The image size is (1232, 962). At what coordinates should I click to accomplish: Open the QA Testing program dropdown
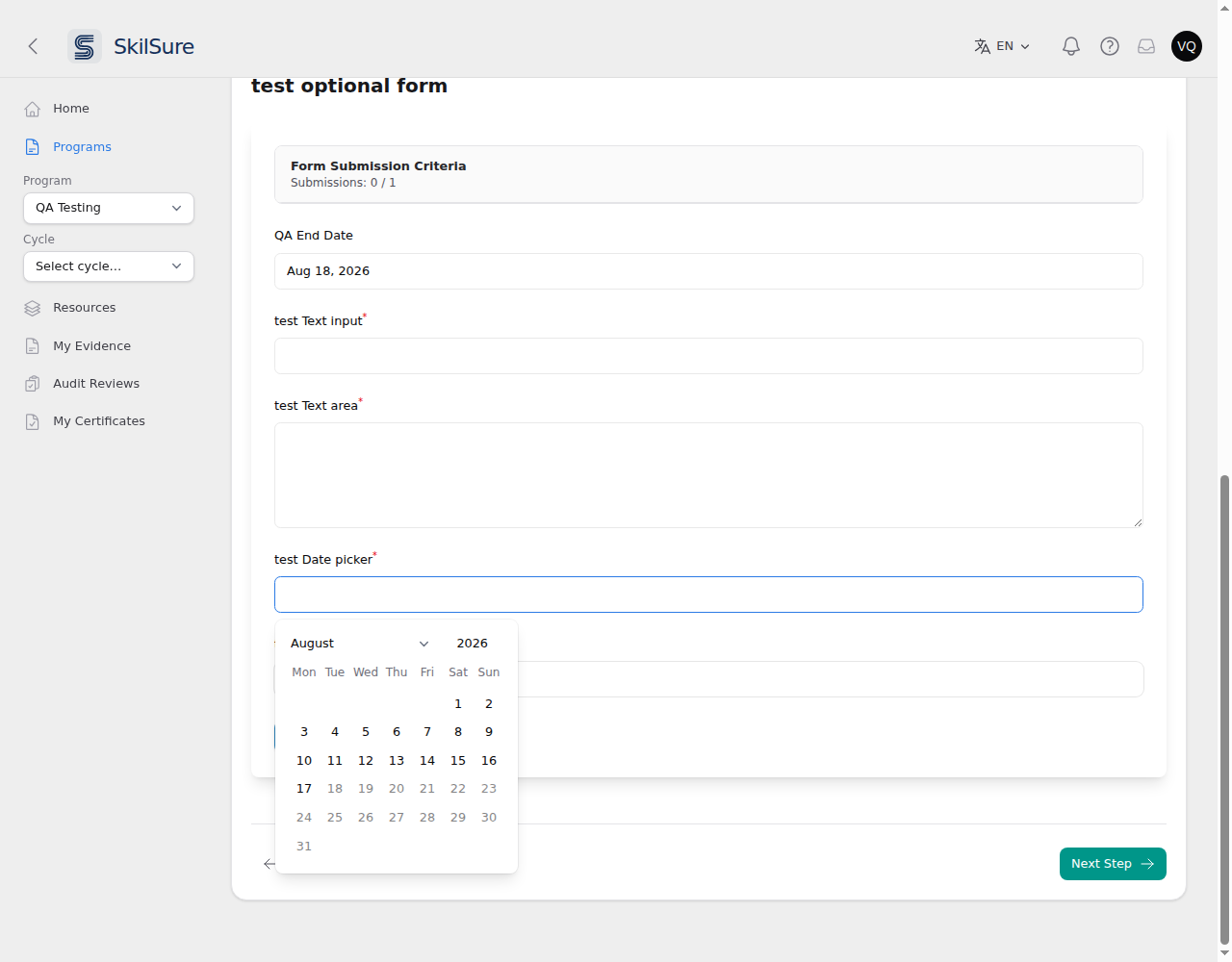[109, 208]
